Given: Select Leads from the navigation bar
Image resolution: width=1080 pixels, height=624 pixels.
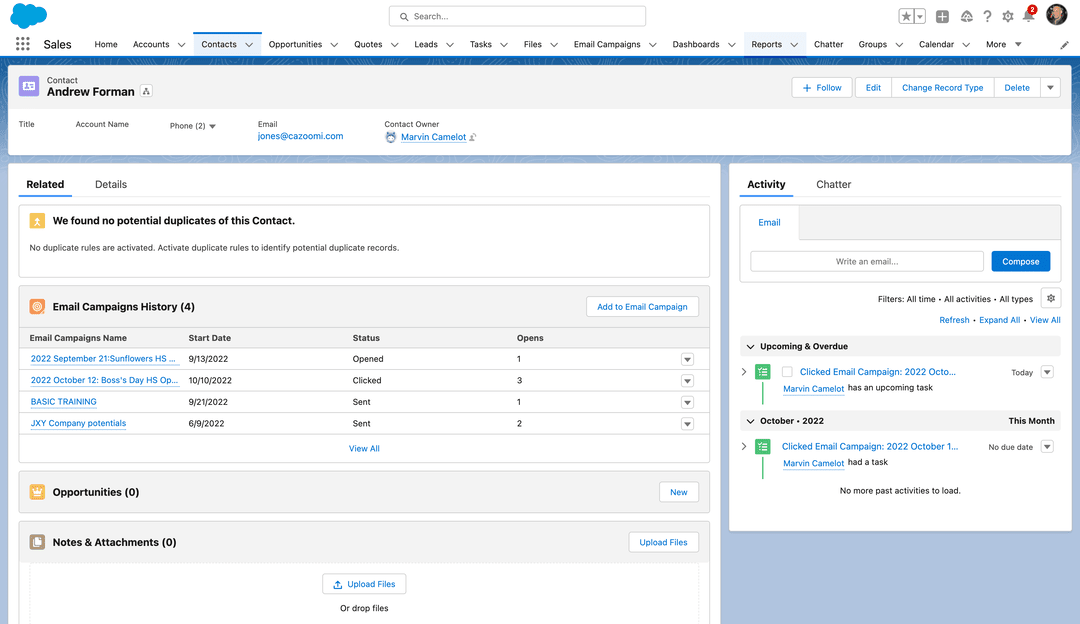Looking at the screenshot, I should (x=426, y=44).
